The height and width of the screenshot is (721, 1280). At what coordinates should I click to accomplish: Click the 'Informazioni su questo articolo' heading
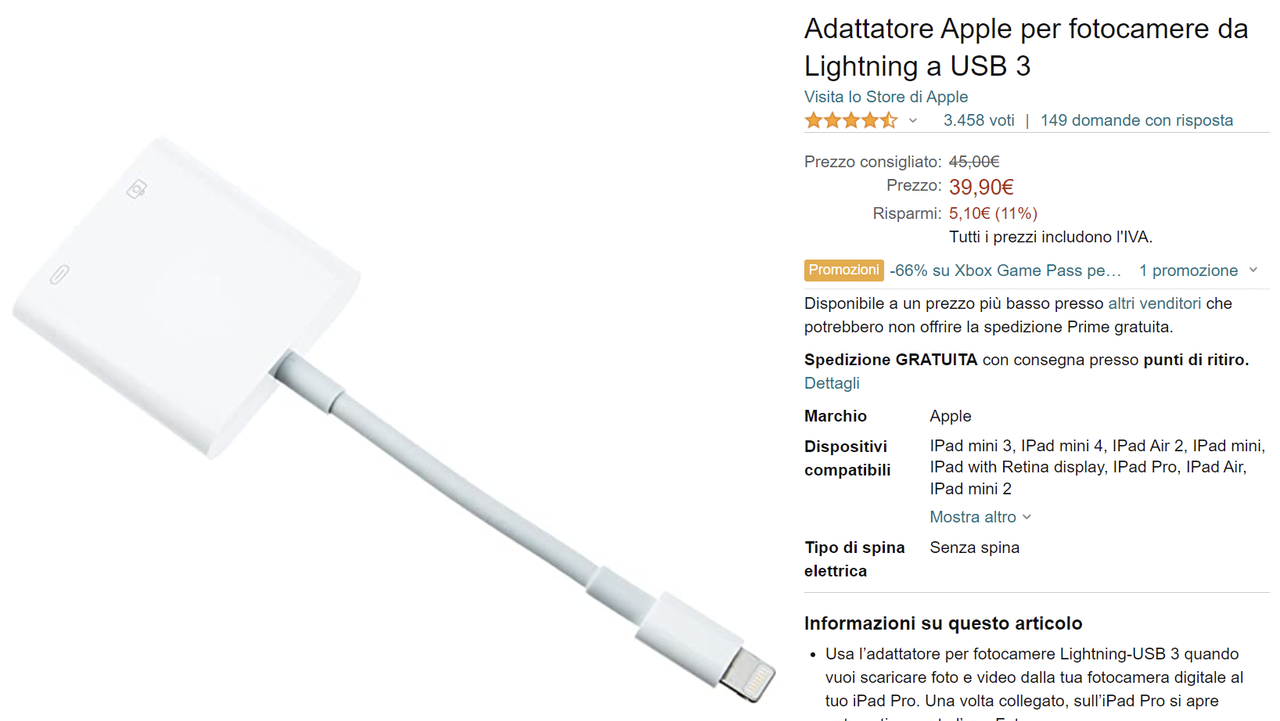943,623
